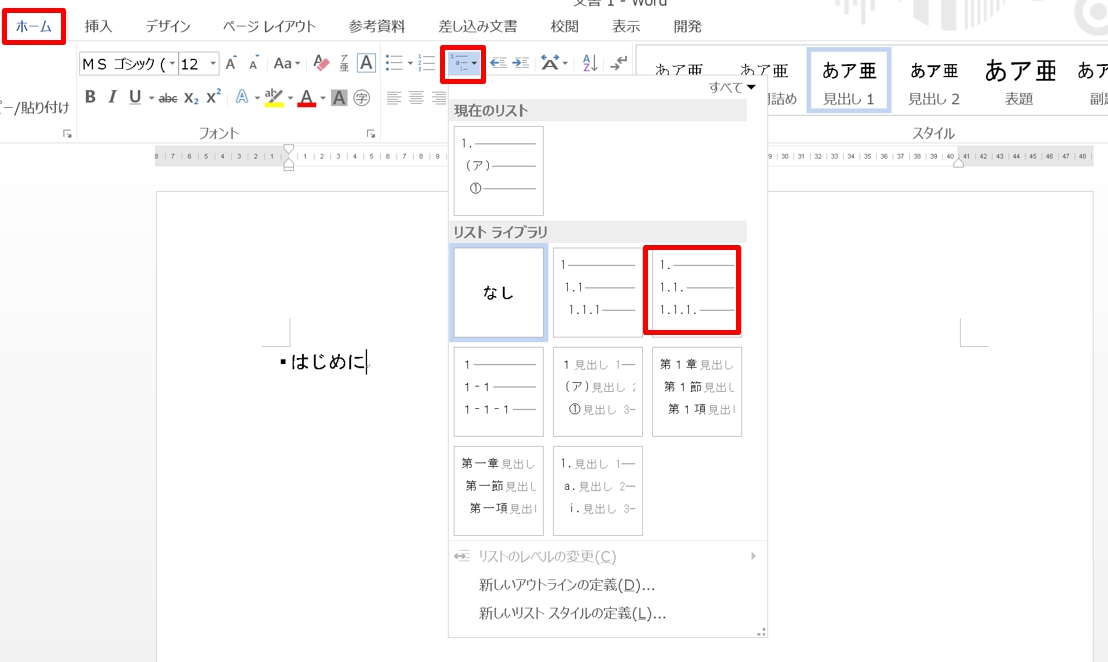Pick the 第1章 第1節 第1項 list style

coord(697,391)
